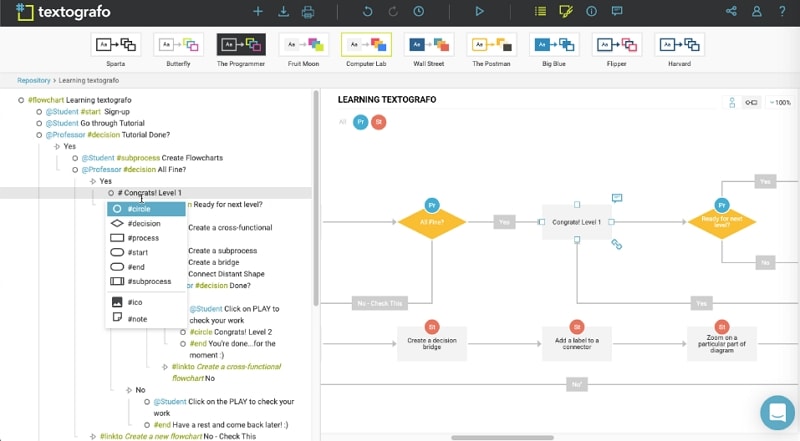Select Create a decision bridge shape

432,344
